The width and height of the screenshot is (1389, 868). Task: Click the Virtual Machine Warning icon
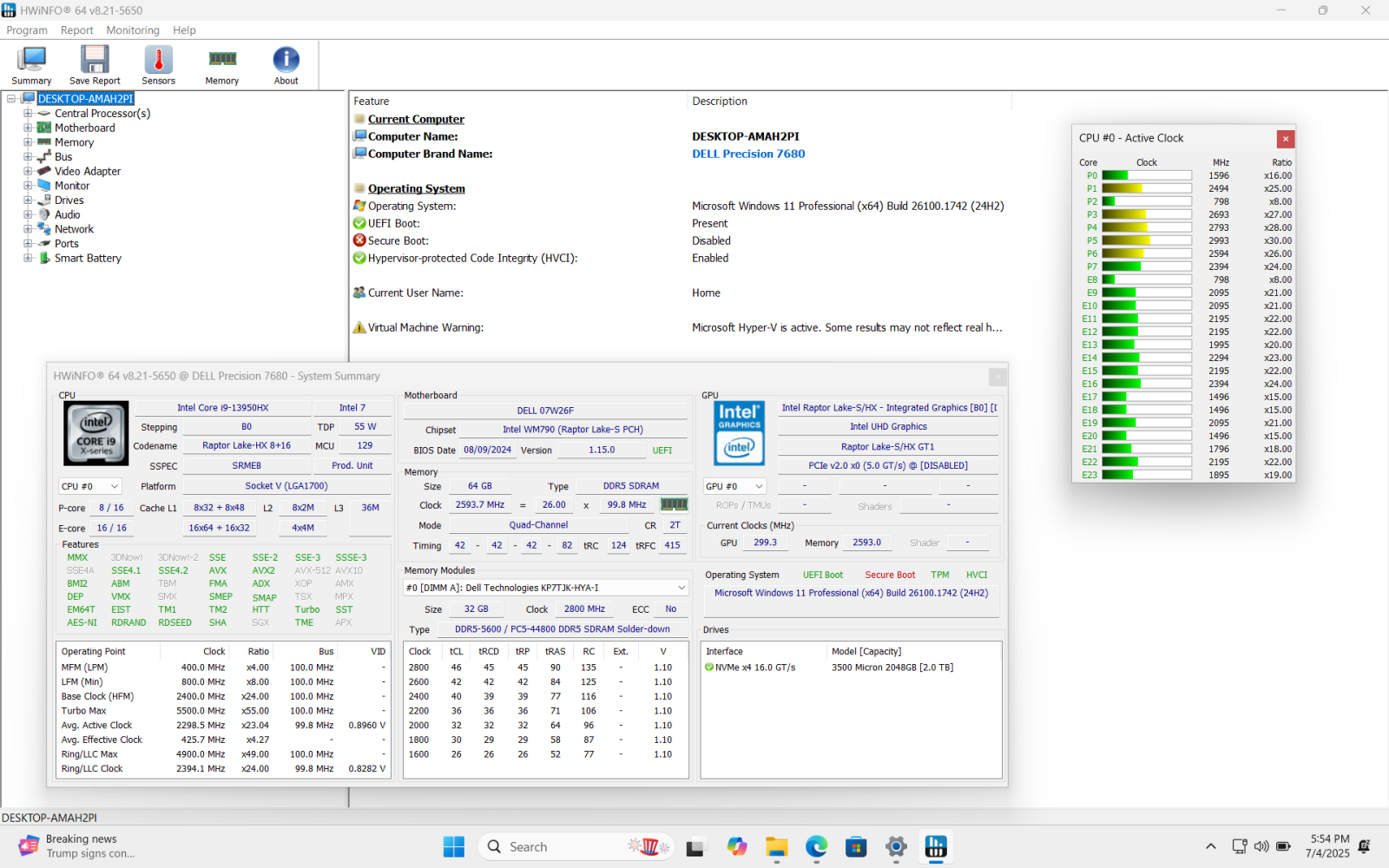[359, 327]
